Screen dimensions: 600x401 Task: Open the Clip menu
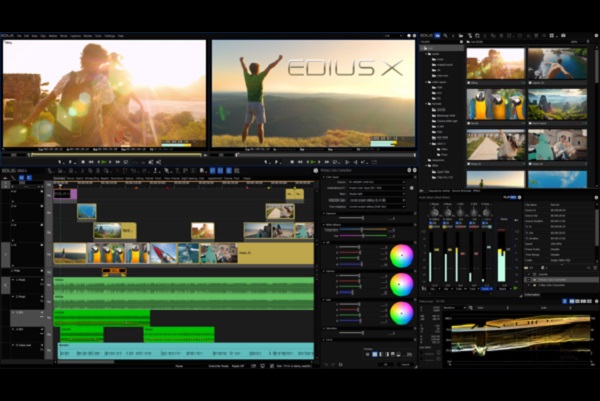click(43, 36)
